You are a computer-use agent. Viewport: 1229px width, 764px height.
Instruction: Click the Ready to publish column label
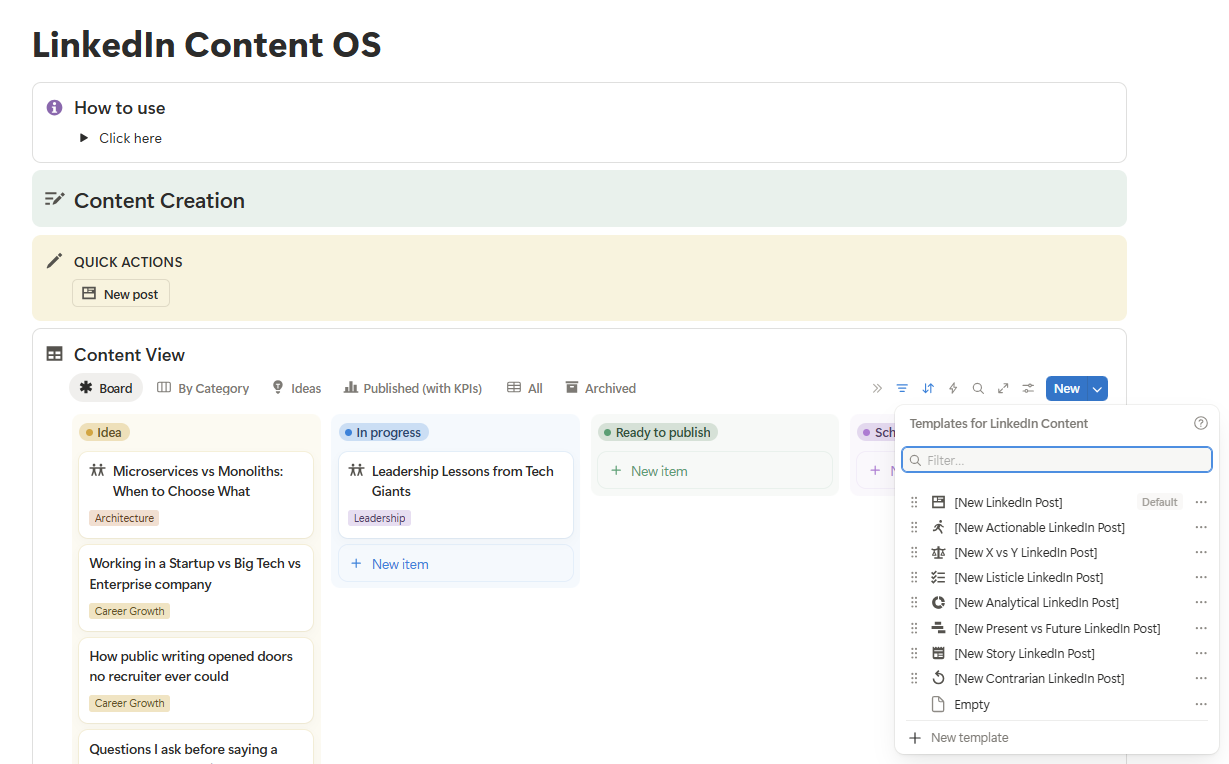[x=658, y=432]
